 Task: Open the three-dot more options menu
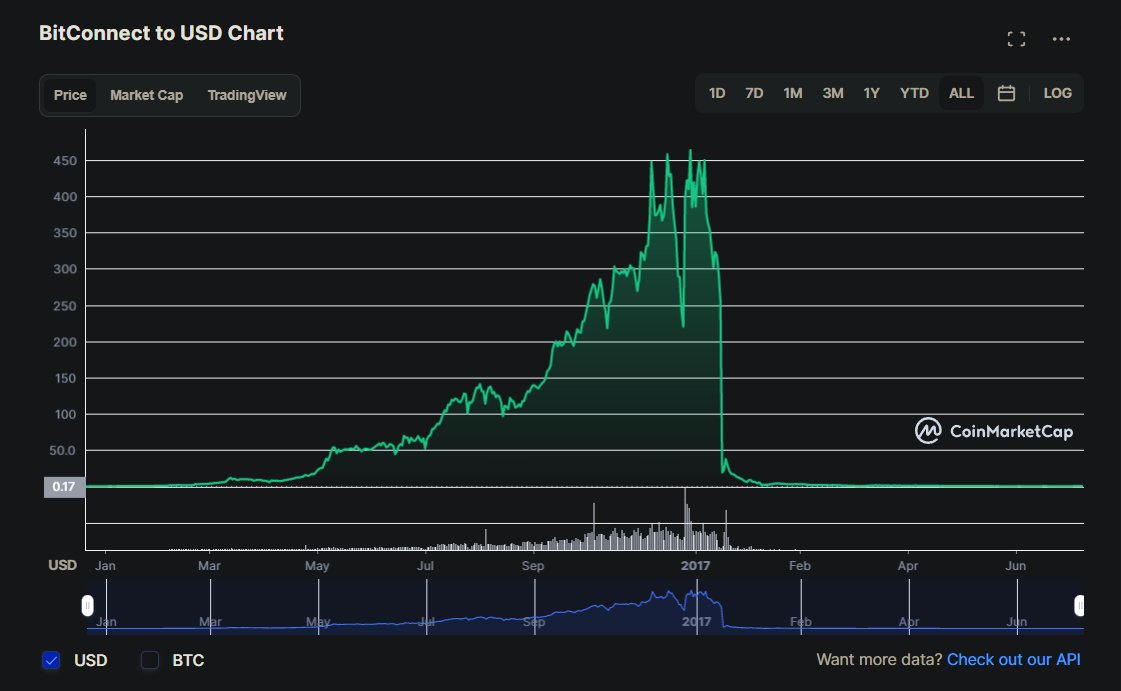[x=1061, y=39]
